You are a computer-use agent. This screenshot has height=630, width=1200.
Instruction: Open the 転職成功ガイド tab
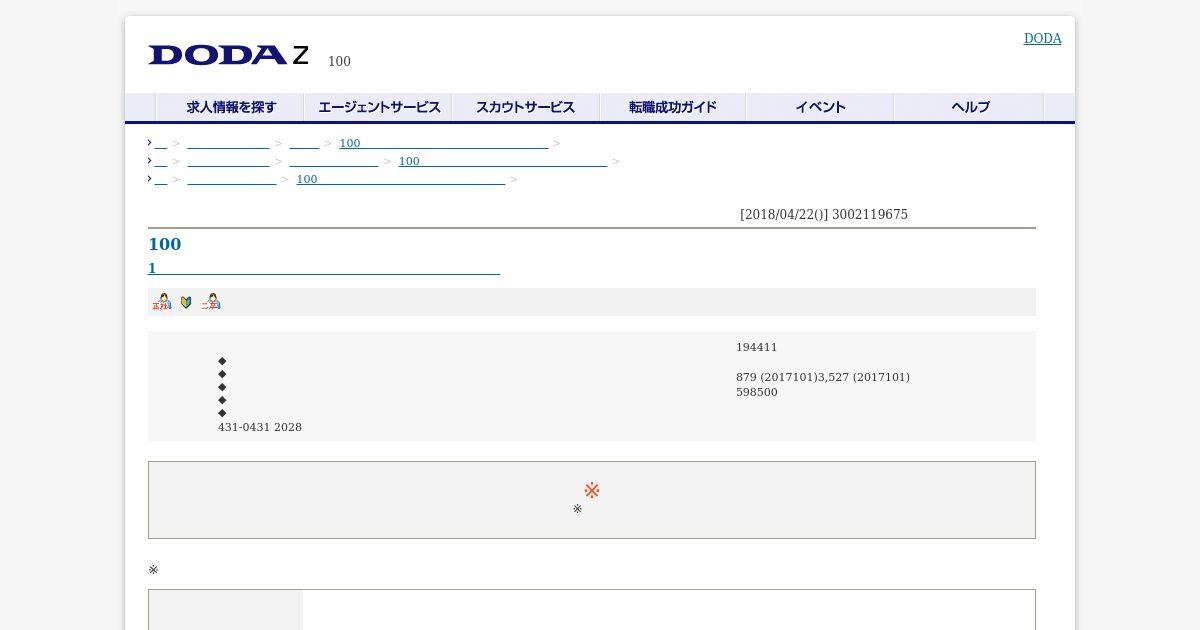pyautogui.click(x=673, y=107)
